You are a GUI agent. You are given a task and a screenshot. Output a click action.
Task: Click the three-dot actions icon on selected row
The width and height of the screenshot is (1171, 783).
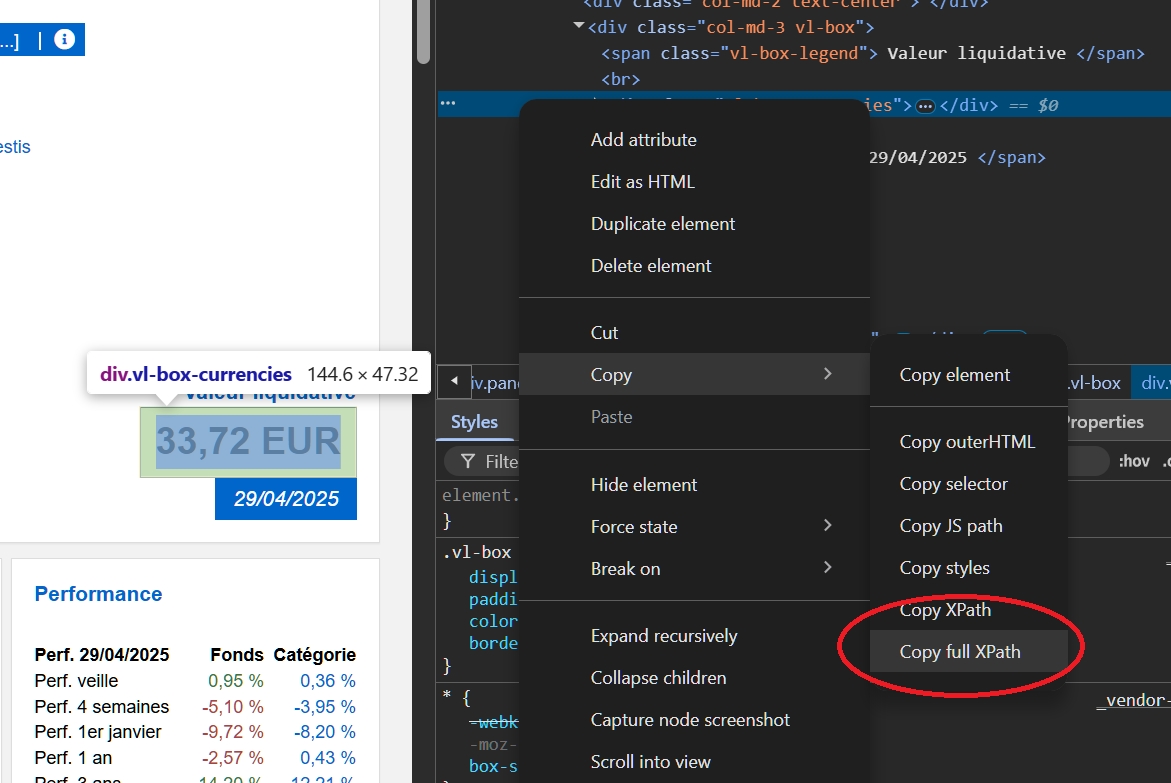coord(447,104)
